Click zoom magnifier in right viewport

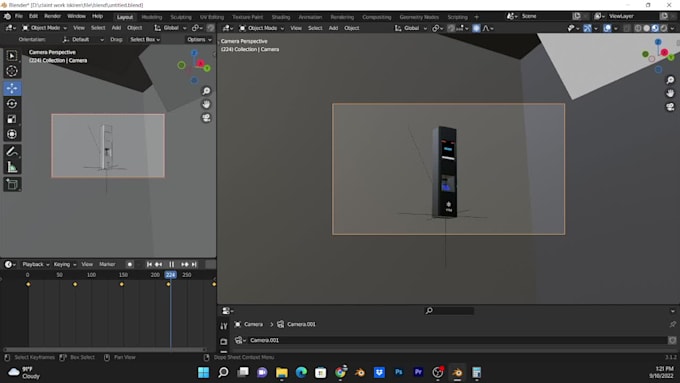670,80
